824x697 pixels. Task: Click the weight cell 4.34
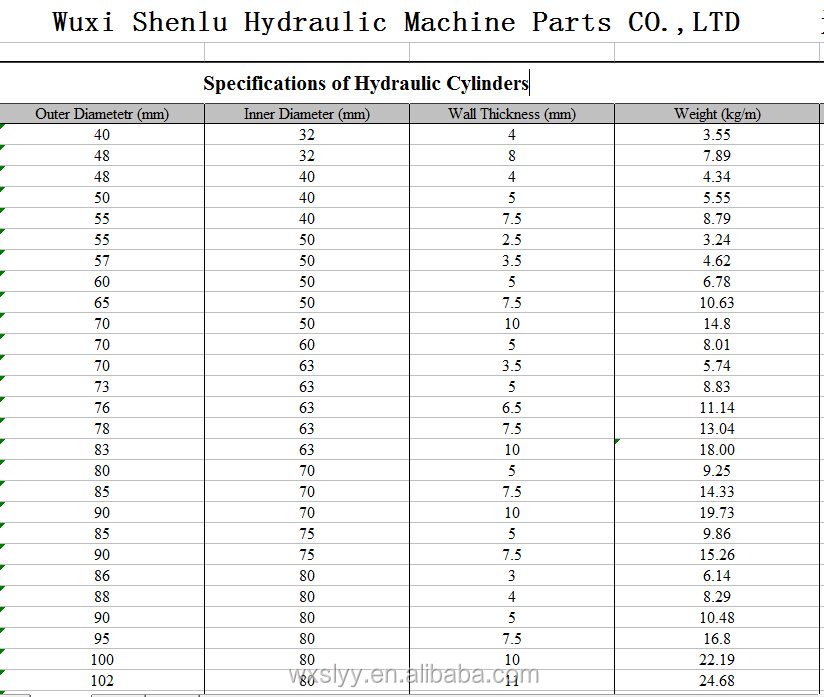point(717,177)
